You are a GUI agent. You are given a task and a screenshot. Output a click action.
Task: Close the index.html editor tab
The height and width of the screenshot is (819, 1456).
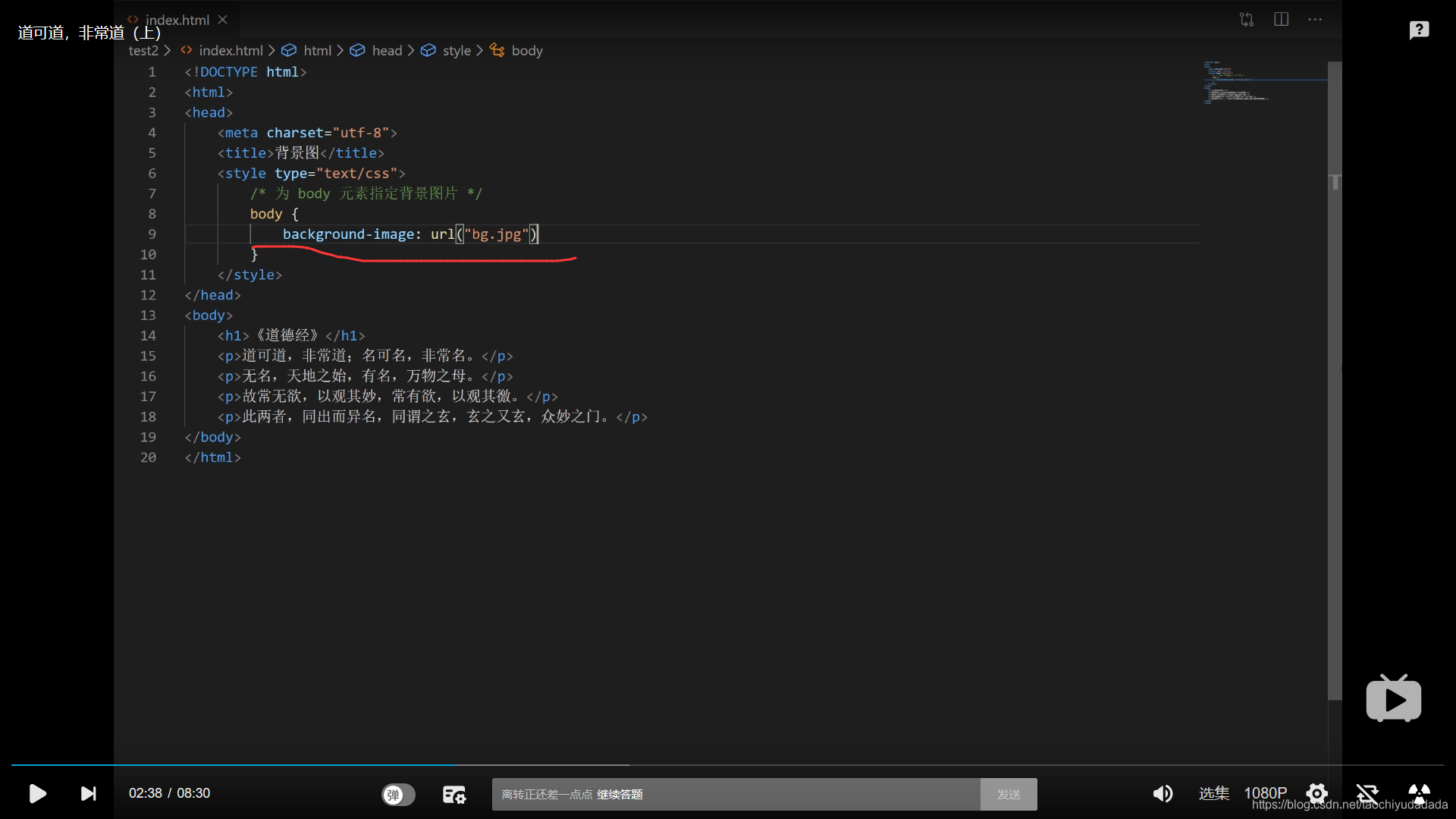click(222, 20)
